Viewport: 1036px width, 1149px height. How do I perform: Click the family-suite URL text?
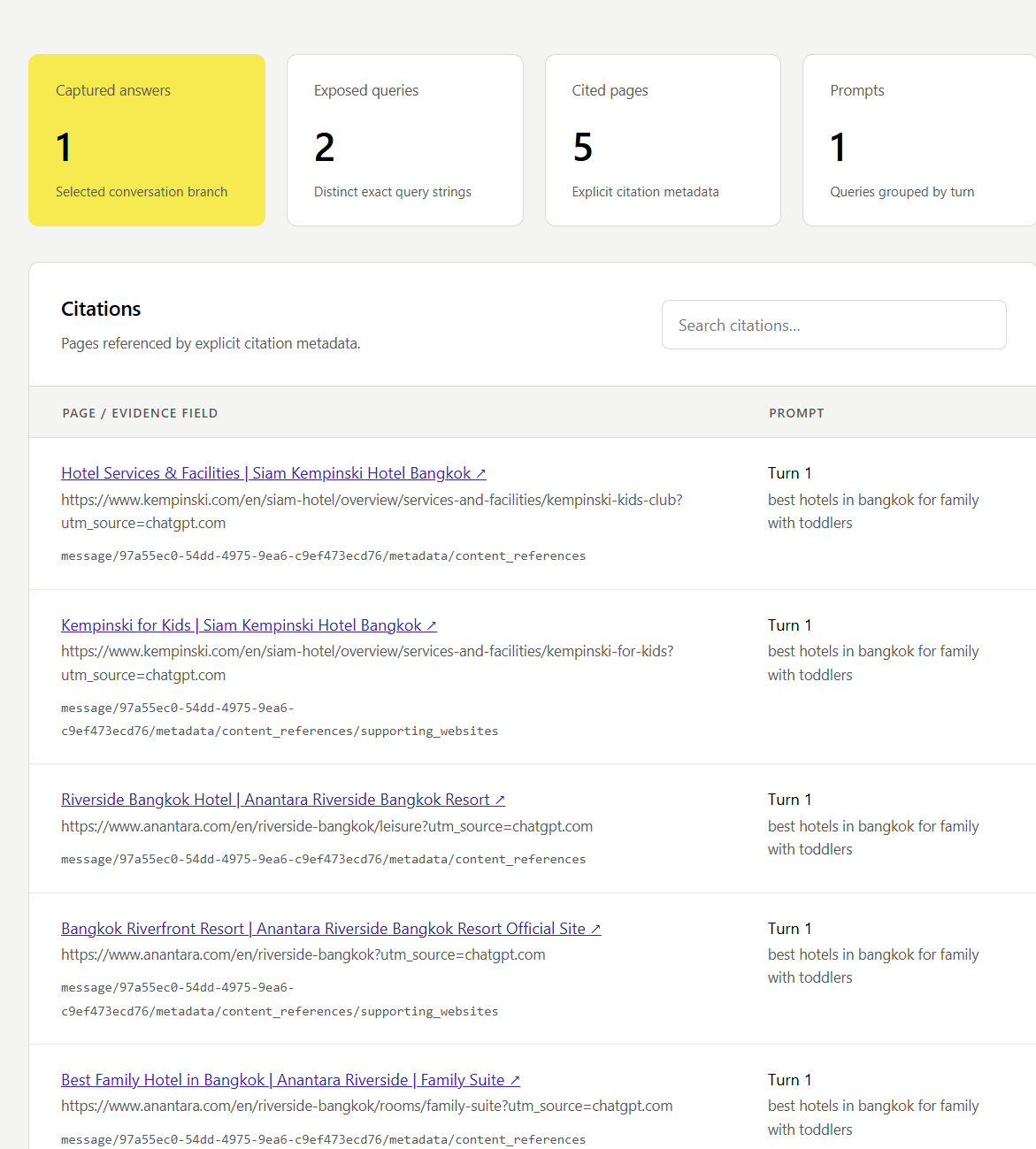pos(366,1106)
